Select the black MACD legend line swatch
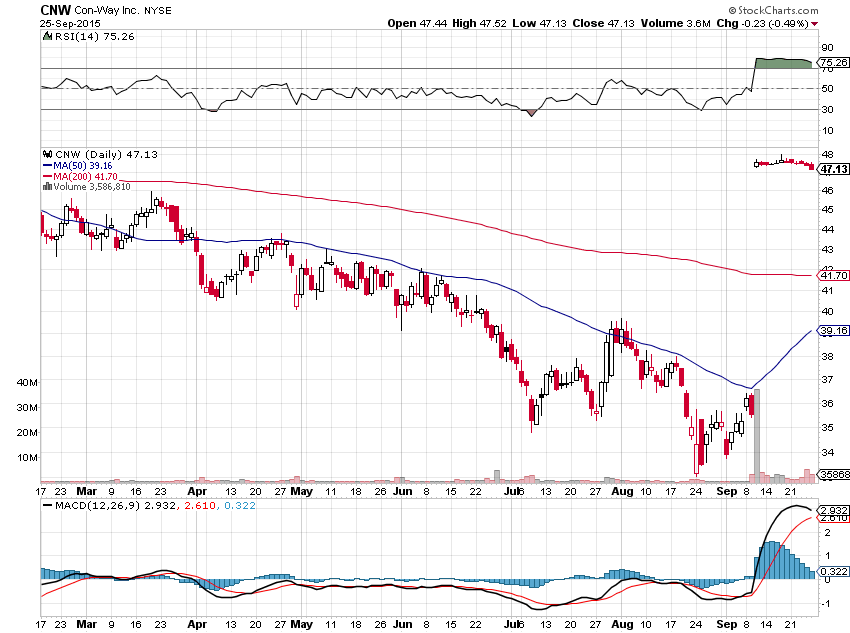Screen dimensions: 850x633 (x=47, y=506)
